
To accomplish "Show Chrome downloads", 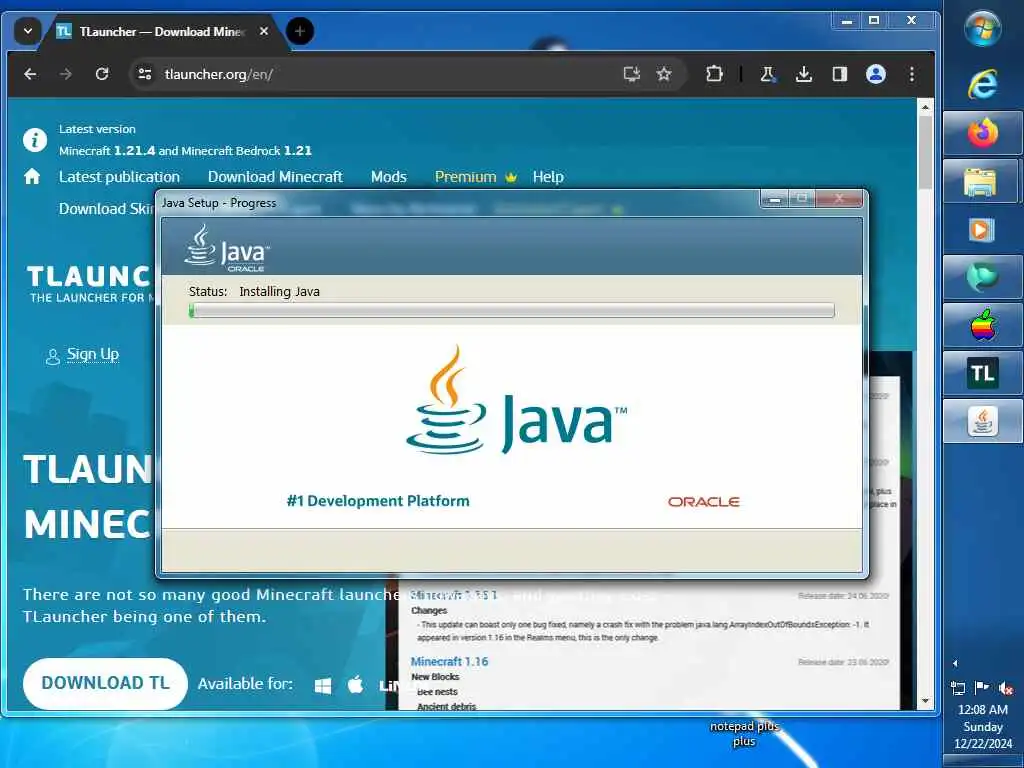I will tap(804, 74).
